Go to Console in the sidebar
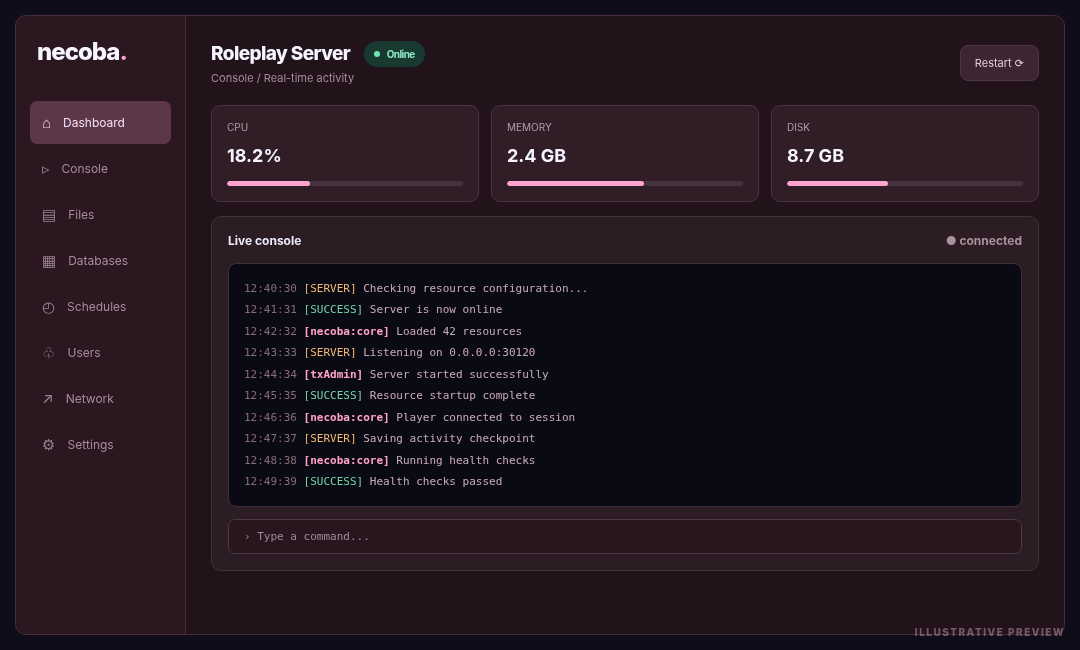Image resolution: width=1080 pixels, height=650 pixels. [85, 169]
